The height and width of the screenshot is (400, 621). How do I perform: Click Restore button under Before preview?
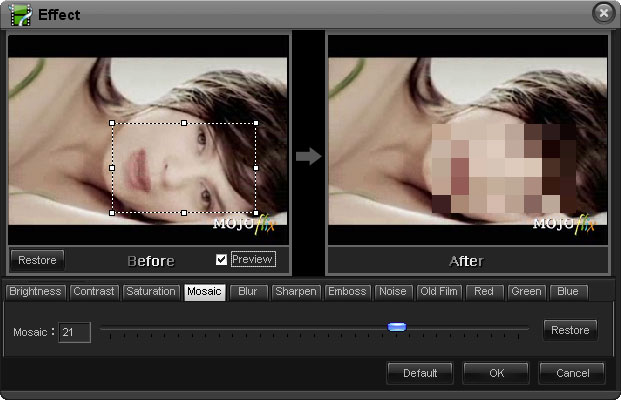pos(37,260)
